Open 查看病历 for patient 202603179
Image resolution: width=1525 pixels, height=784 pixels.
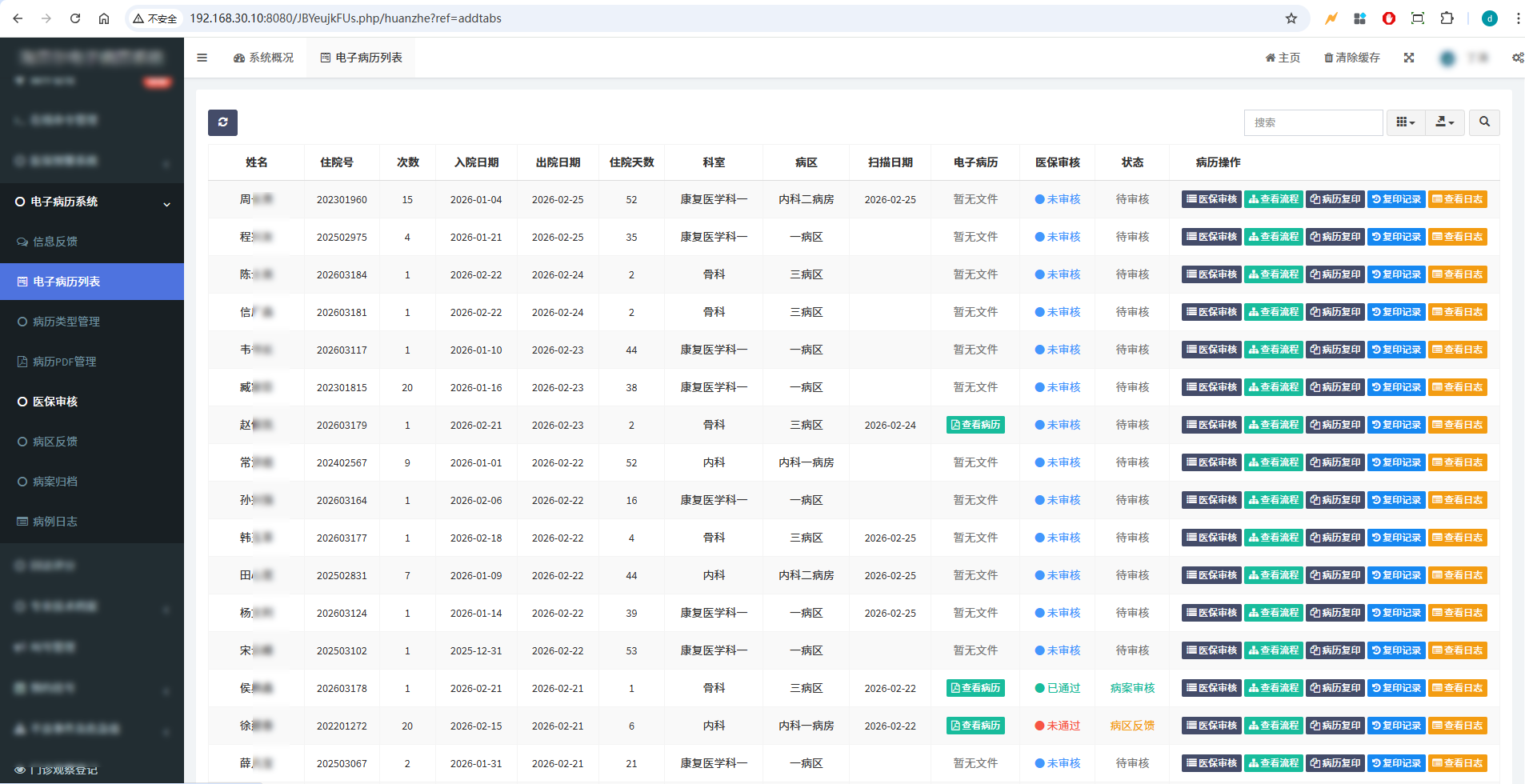coord(975,425)
